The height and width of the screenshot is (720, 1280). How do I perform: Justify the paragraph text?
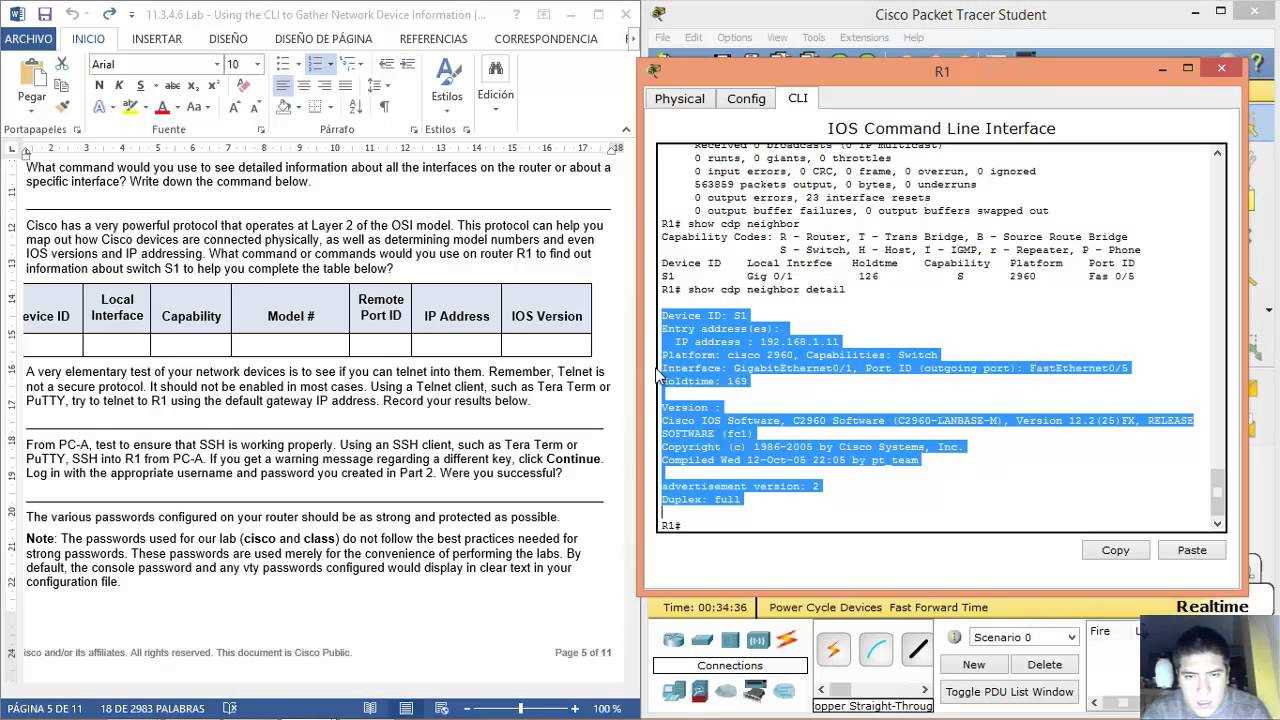(x=346, y=86)
